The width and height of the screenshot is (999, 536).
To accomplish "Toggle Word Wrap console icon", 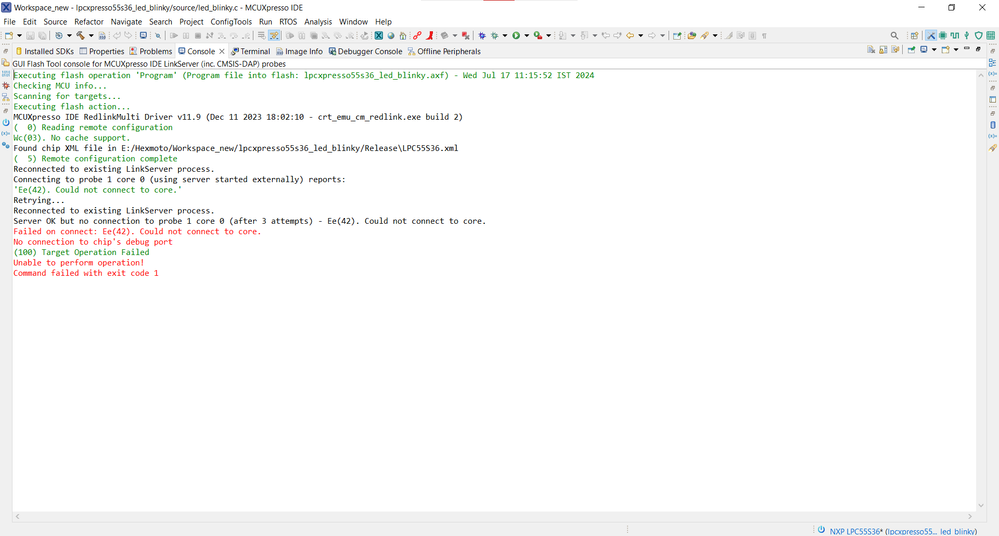I will [x=895, y=50].
